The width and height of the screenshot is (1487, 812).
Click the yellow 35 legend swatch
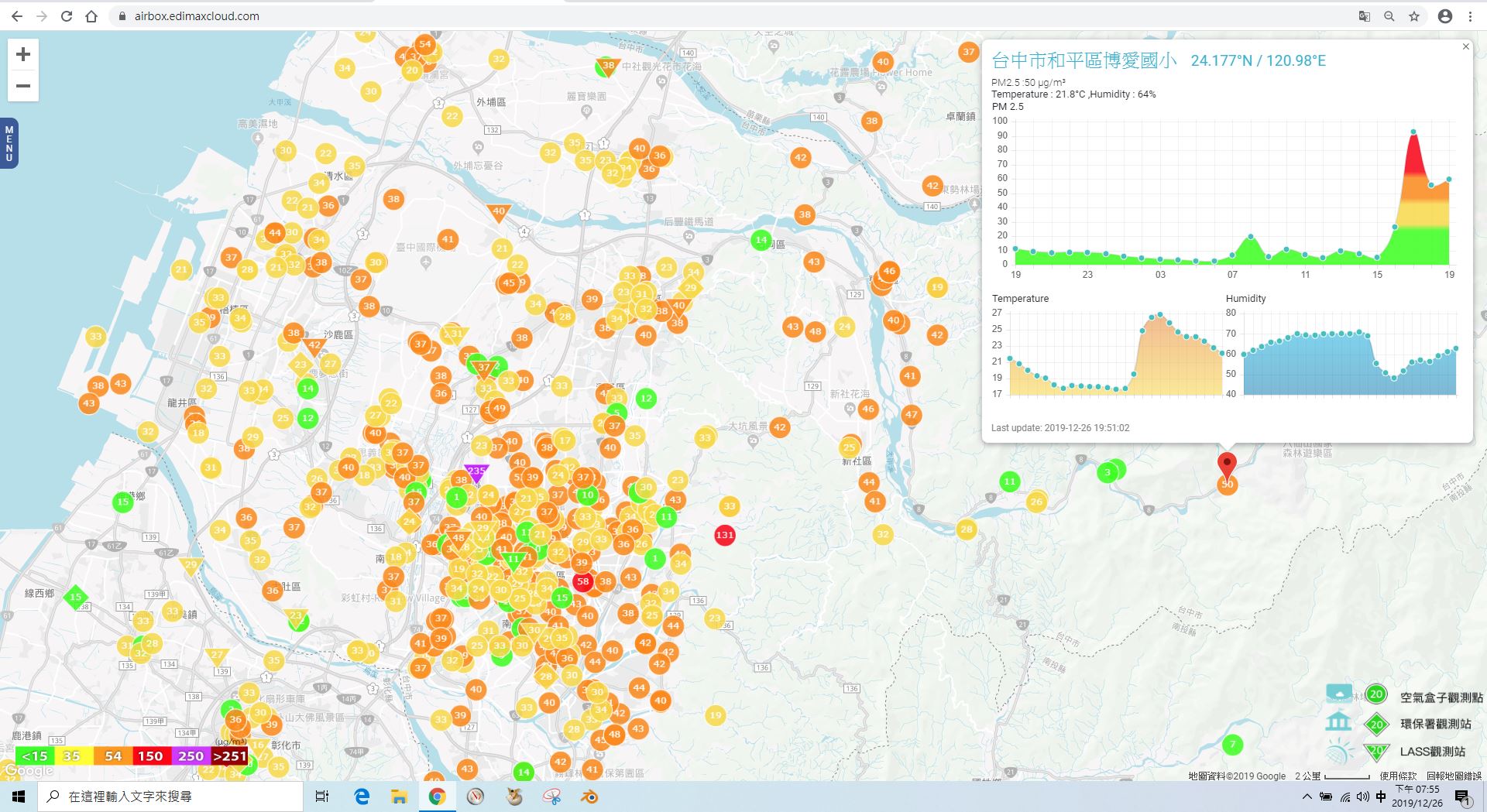point(72,756)
